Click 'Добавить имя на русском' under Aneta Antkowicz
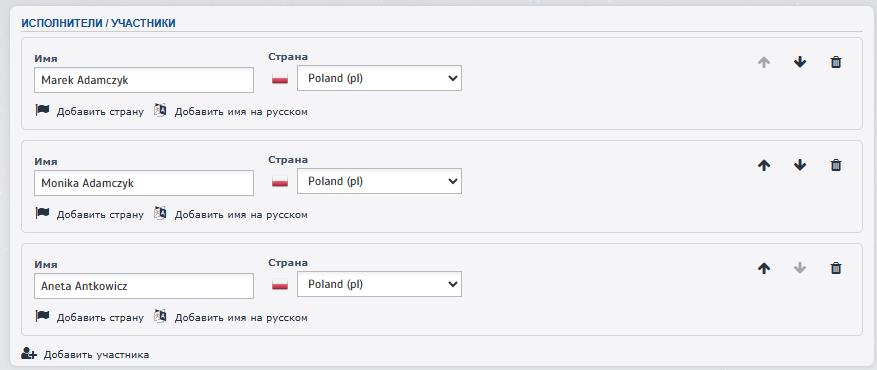 tap(241, 317)
